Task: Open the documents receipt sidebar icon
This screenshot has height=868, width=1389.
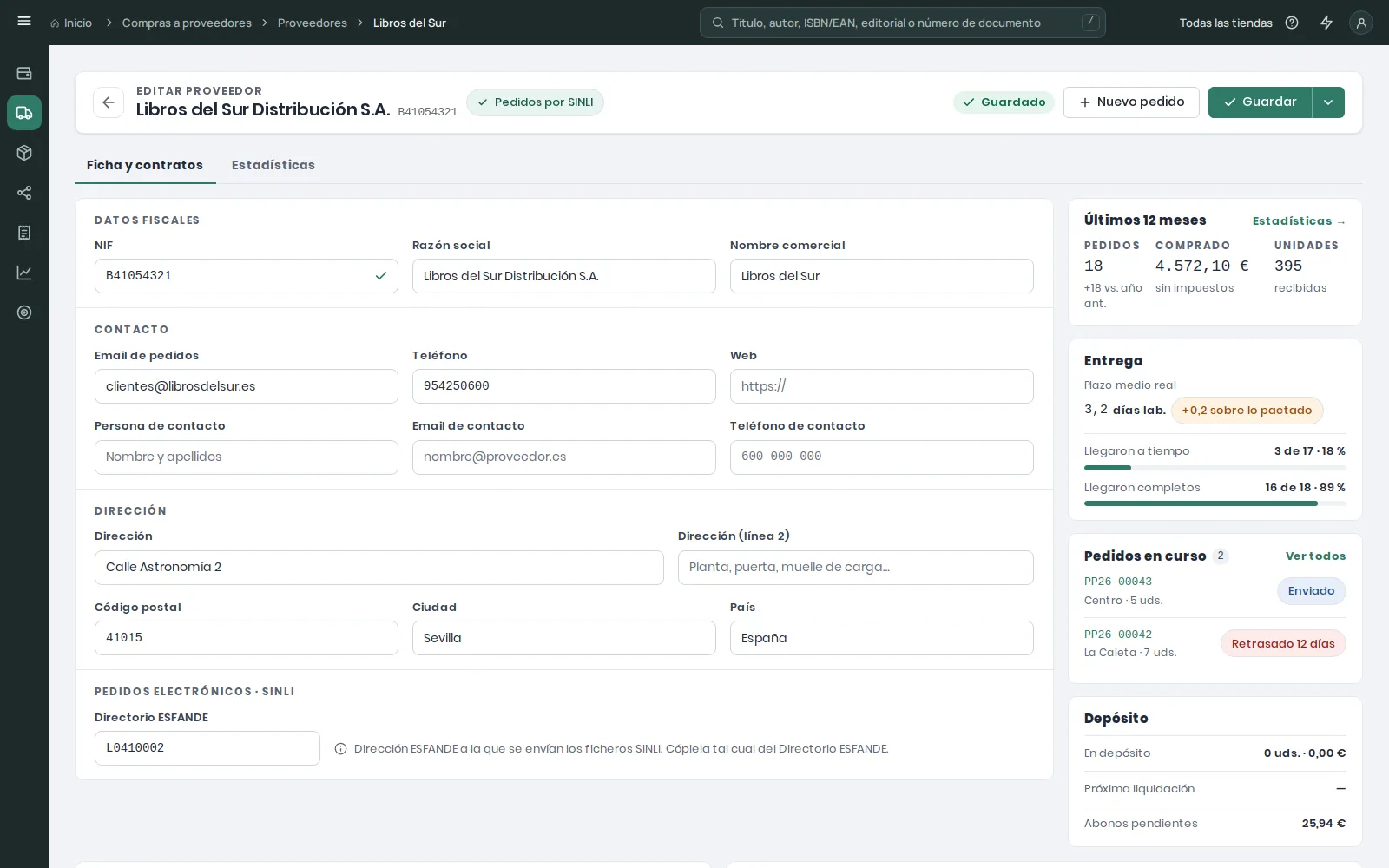Action: tap(24, 233)
